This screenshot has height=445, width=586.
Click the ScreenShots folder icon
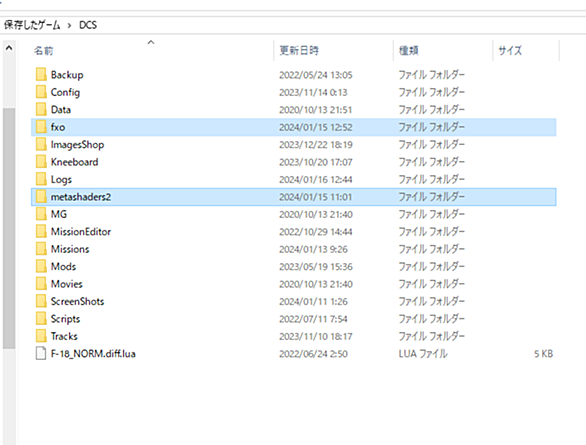[x=41, y=301]
